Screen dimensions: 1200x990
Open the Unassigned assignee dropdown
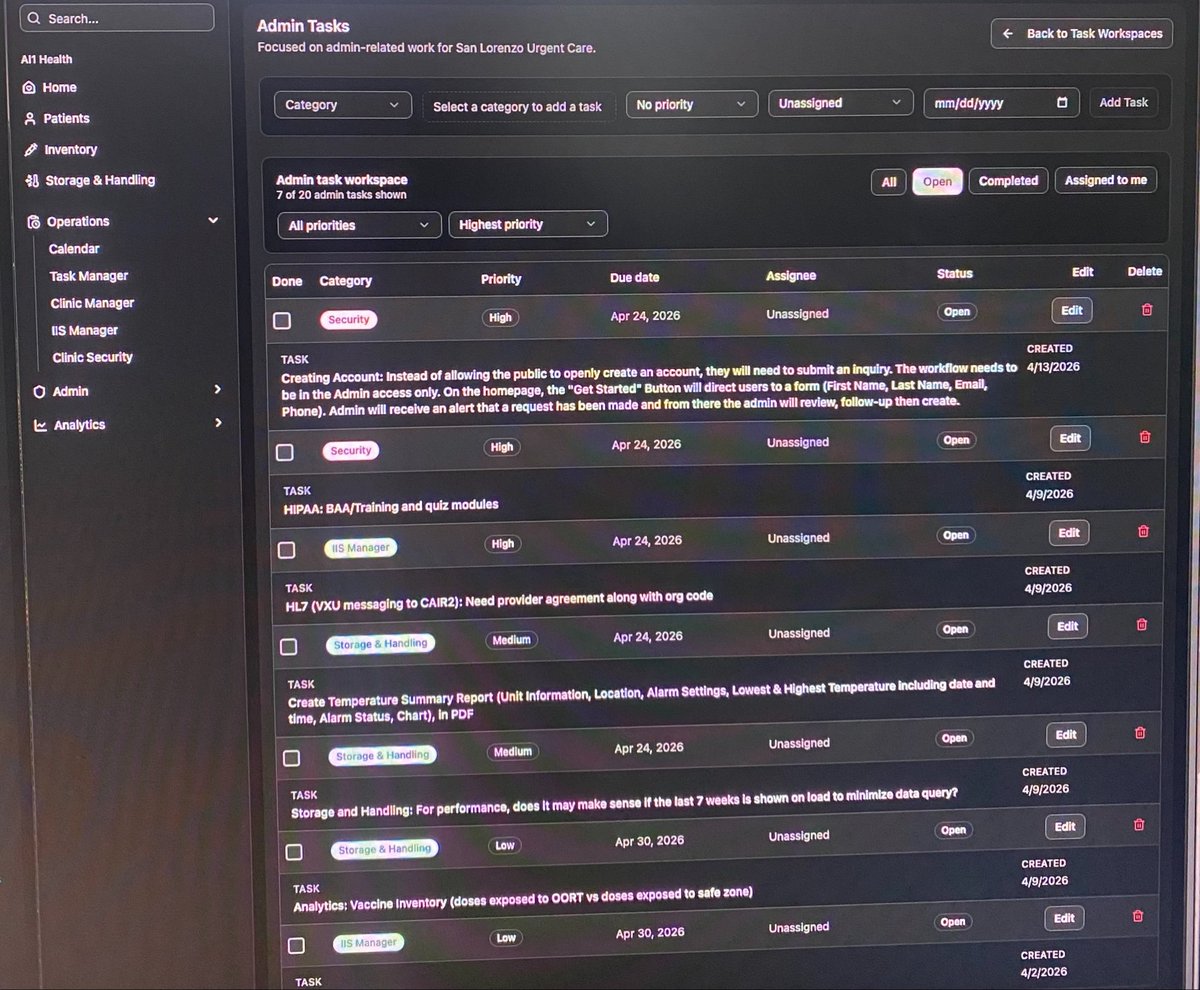tap(841, 103)
